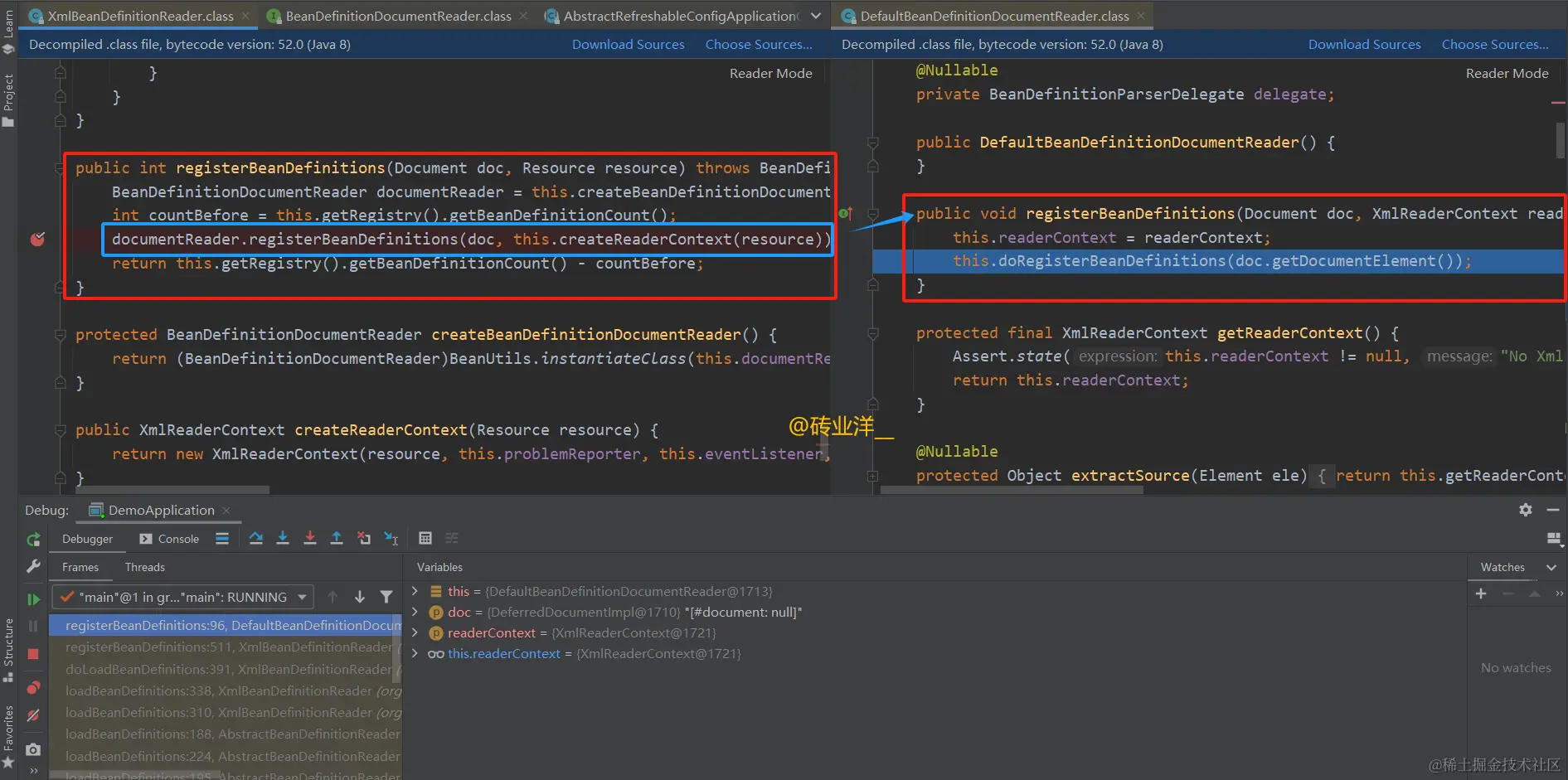Take a thread dump with the camera icon
The image size is (1568, 780).
coord(33,749)
